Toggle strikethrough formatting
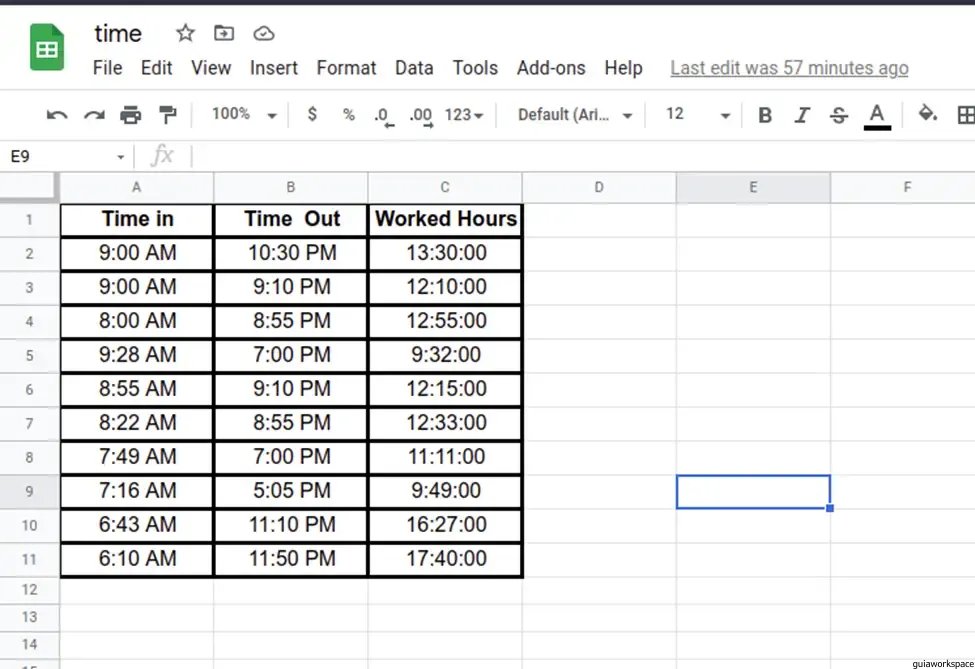975x669 pixels. tap(839, 115)
